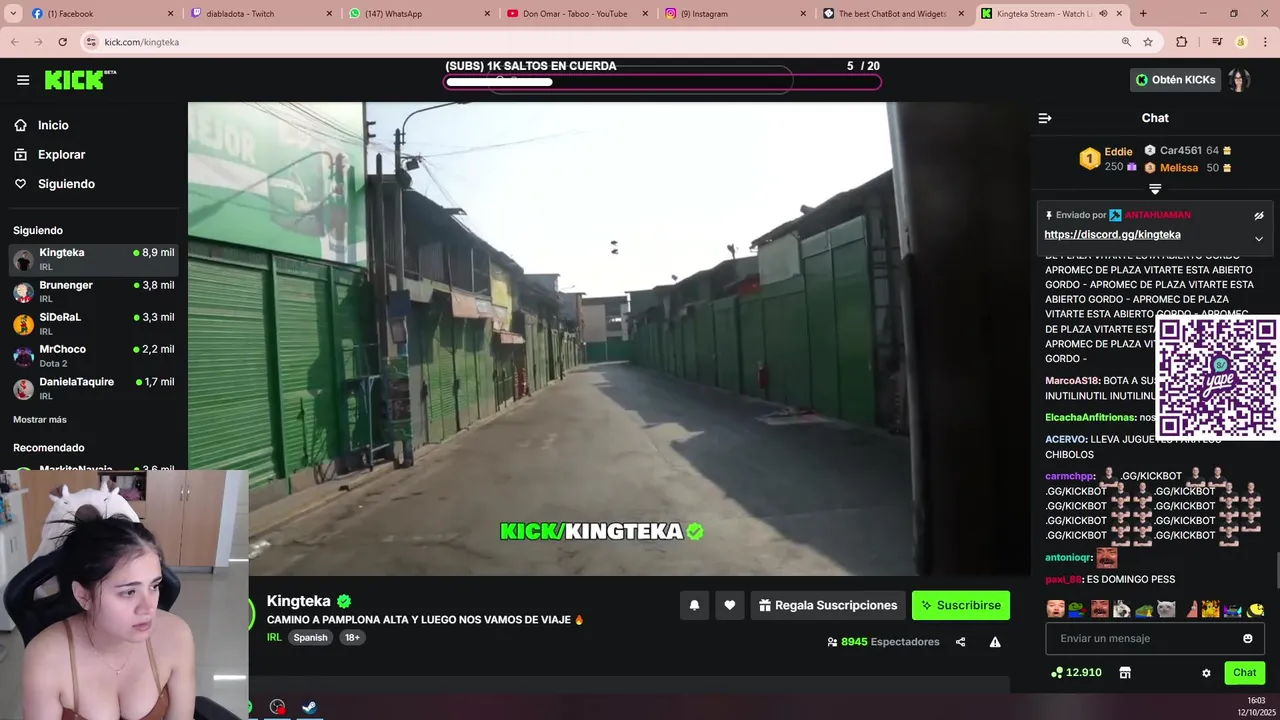Viewport: 1280px width, 720px height.
Task: Open the emoji picker smiley icon
Action: tap(1248, 638)
